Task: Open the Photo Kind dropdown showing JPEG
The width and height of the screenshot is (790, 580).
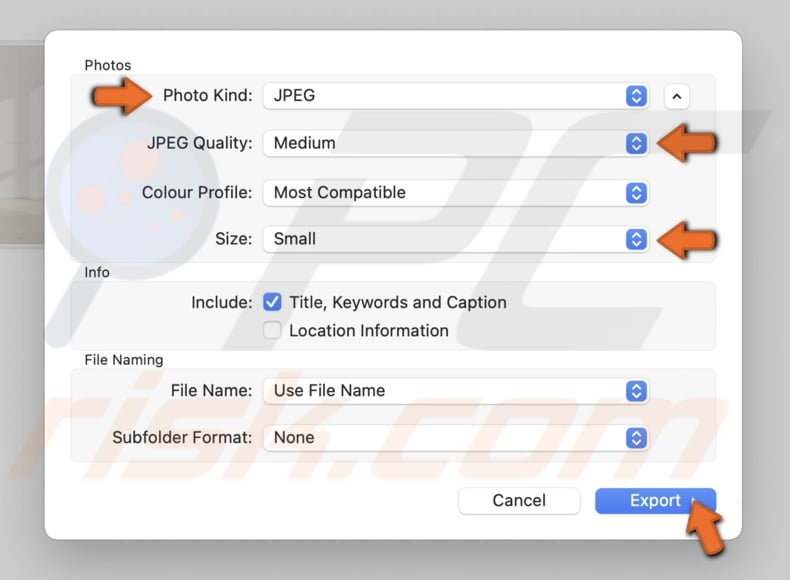Action: tap(456, 96)
